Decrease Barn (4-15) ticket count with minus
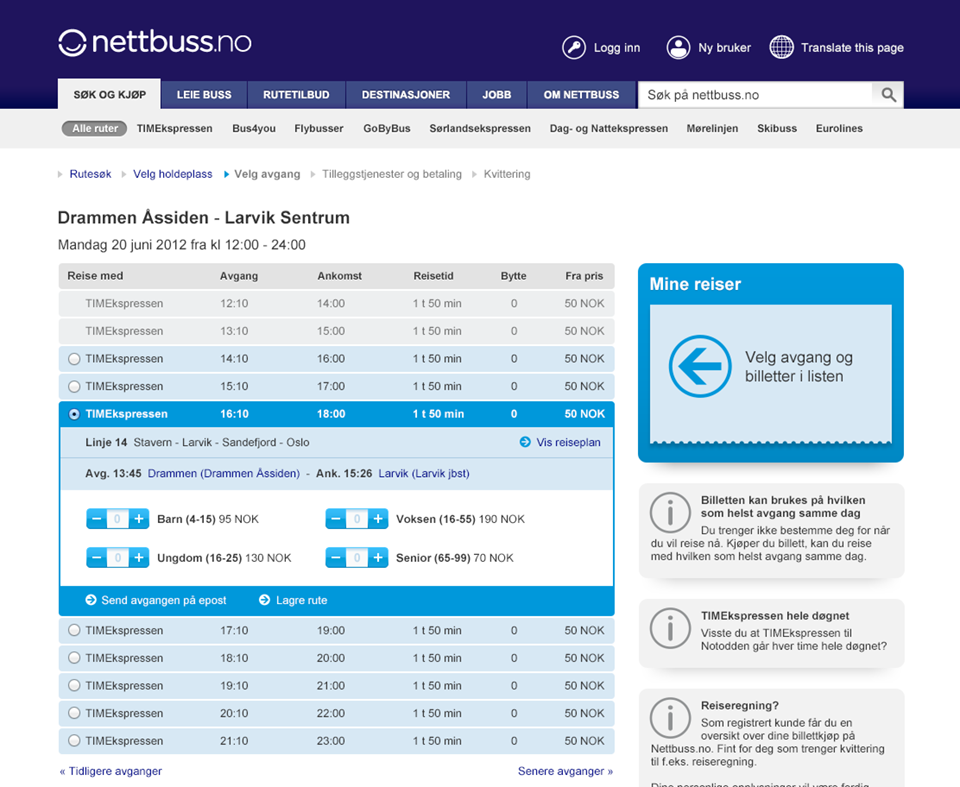 click(96, 519)
